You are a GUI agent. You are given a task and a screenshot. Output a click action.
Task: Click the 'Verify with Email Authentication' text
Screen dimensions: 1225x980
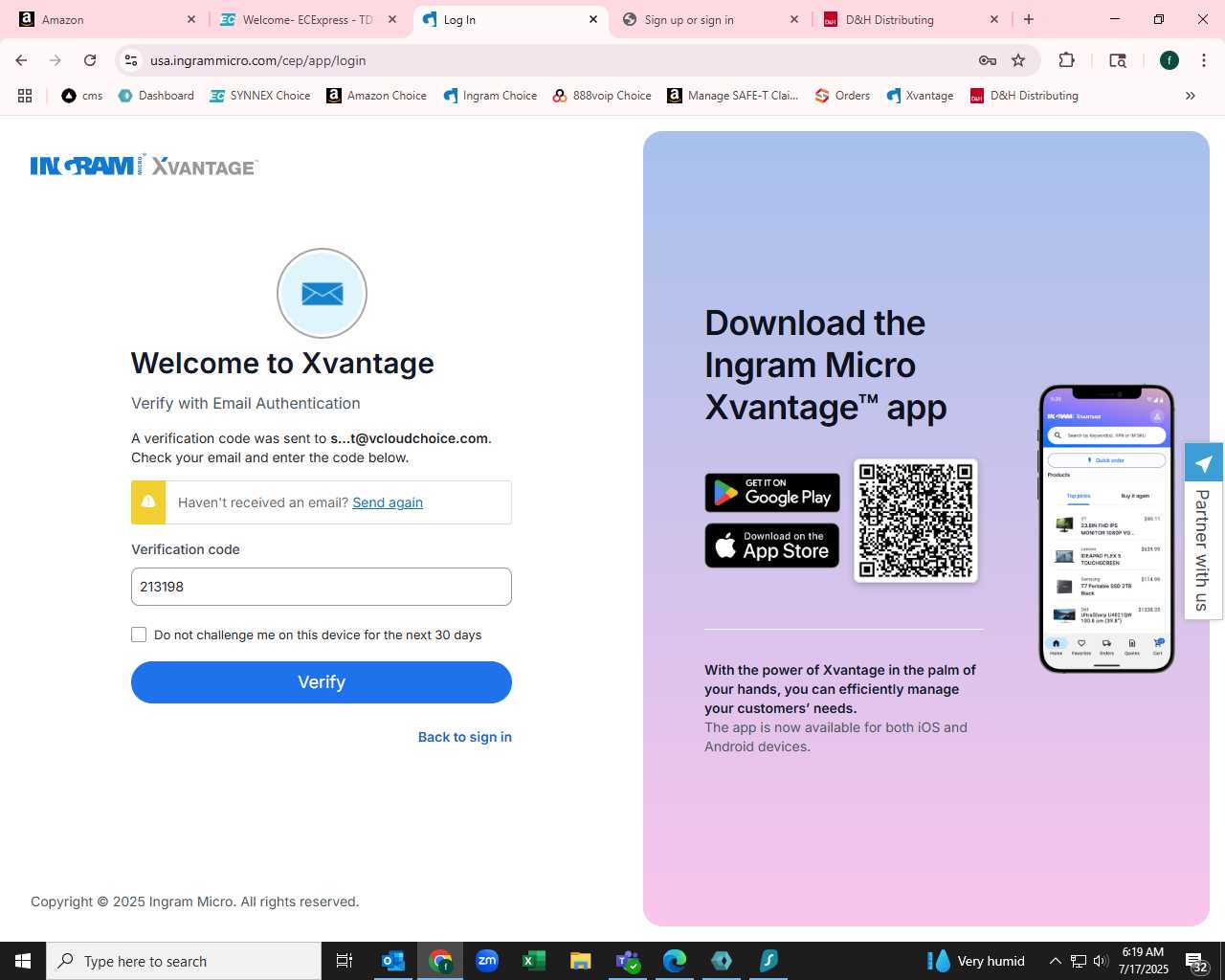click(246, 403)
